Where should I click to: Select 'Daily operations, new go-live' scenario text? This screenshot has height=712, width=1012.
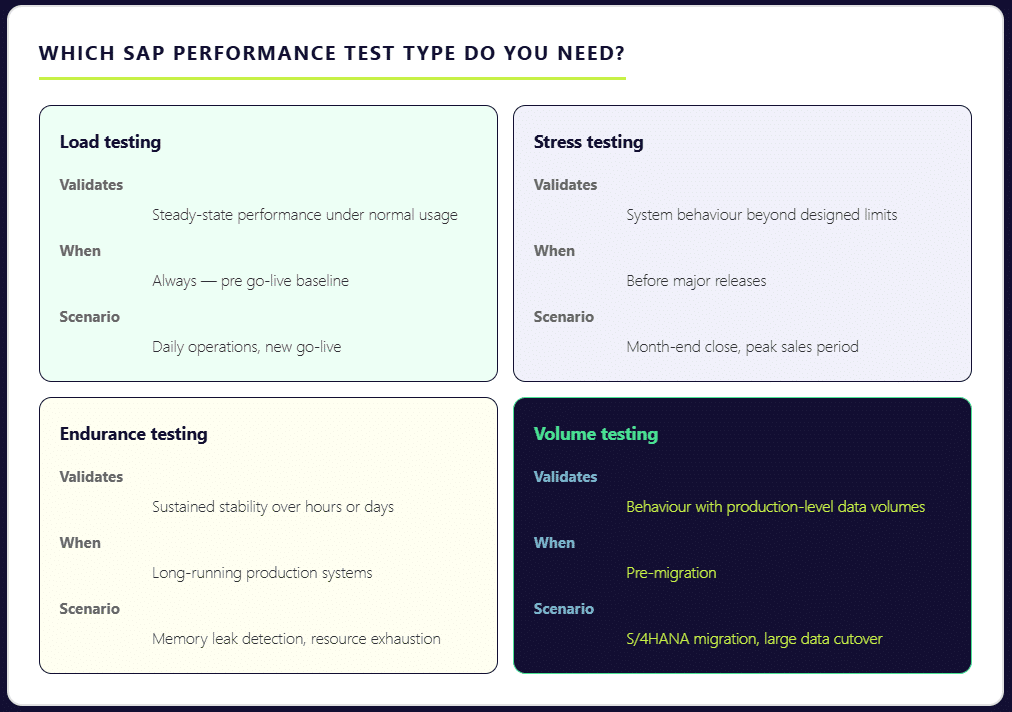pyautogui.click(x=246, y=347)
